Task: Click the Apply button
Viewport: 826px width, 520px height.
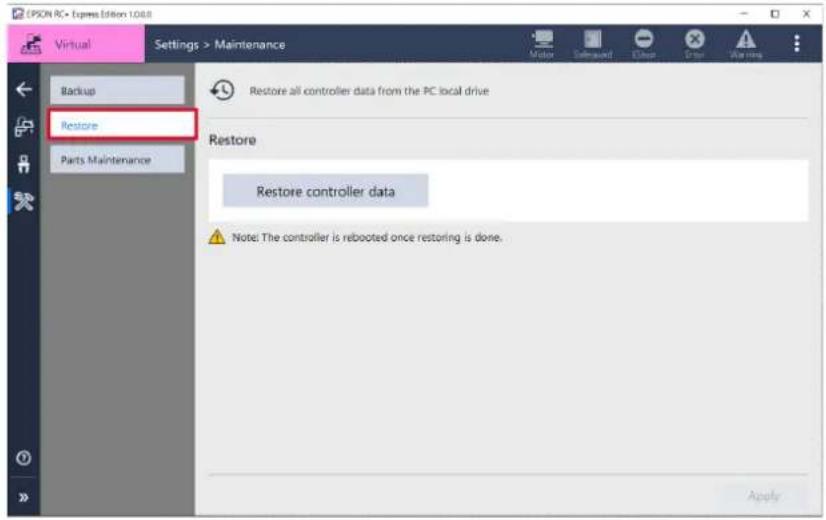Action: tap(764, 496)
